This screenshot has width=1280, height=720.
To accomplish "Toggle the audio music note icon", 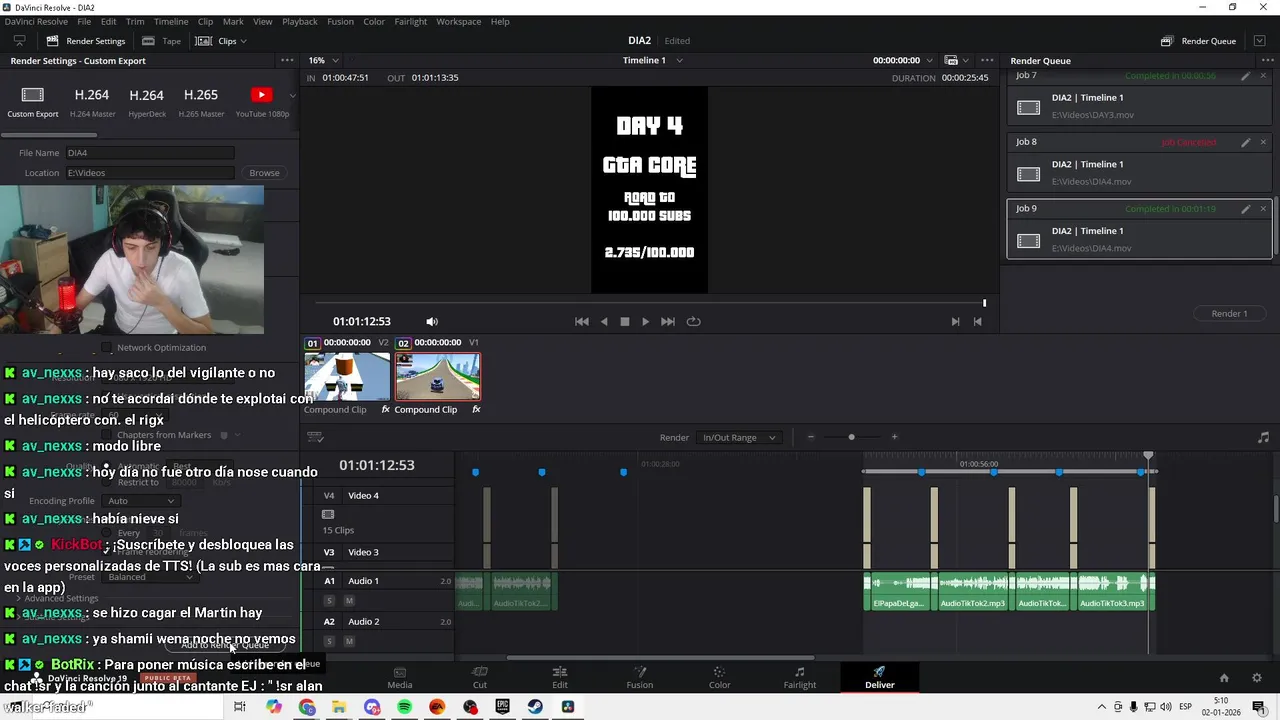I will coord(1263,437).
